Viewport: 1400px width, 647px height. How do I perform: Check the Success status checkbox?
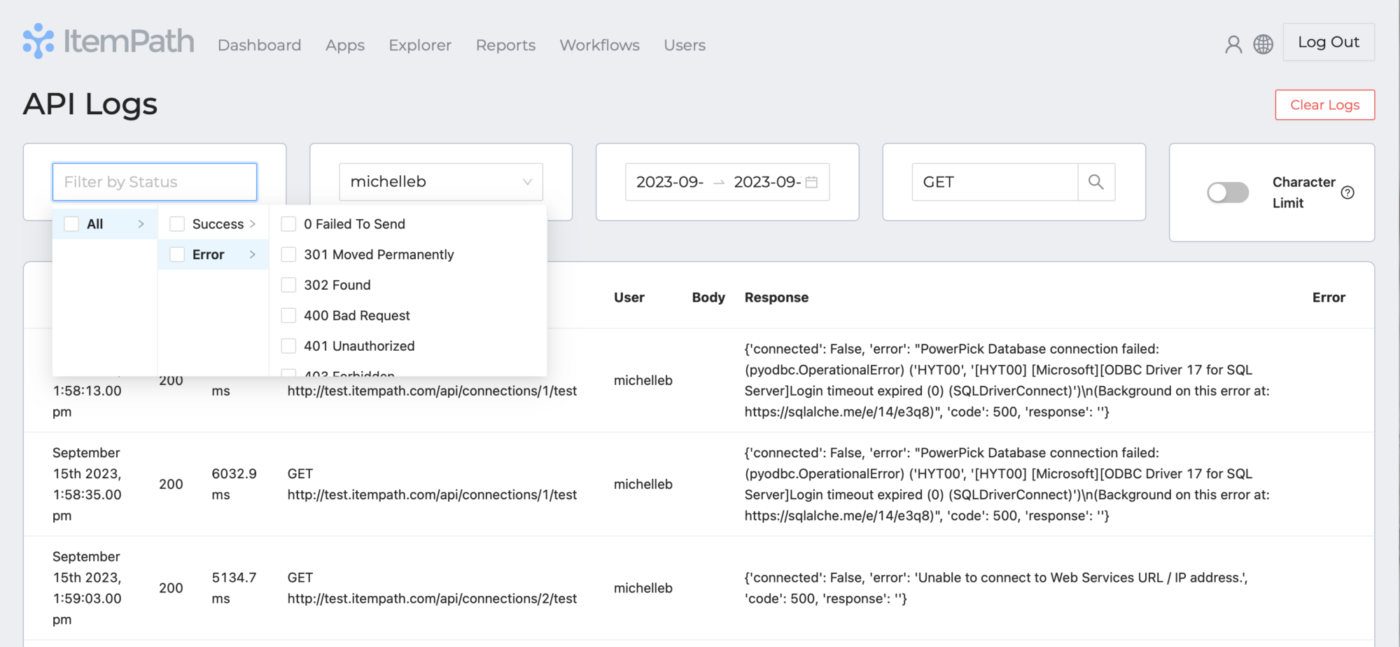click(x=176, y=223)
